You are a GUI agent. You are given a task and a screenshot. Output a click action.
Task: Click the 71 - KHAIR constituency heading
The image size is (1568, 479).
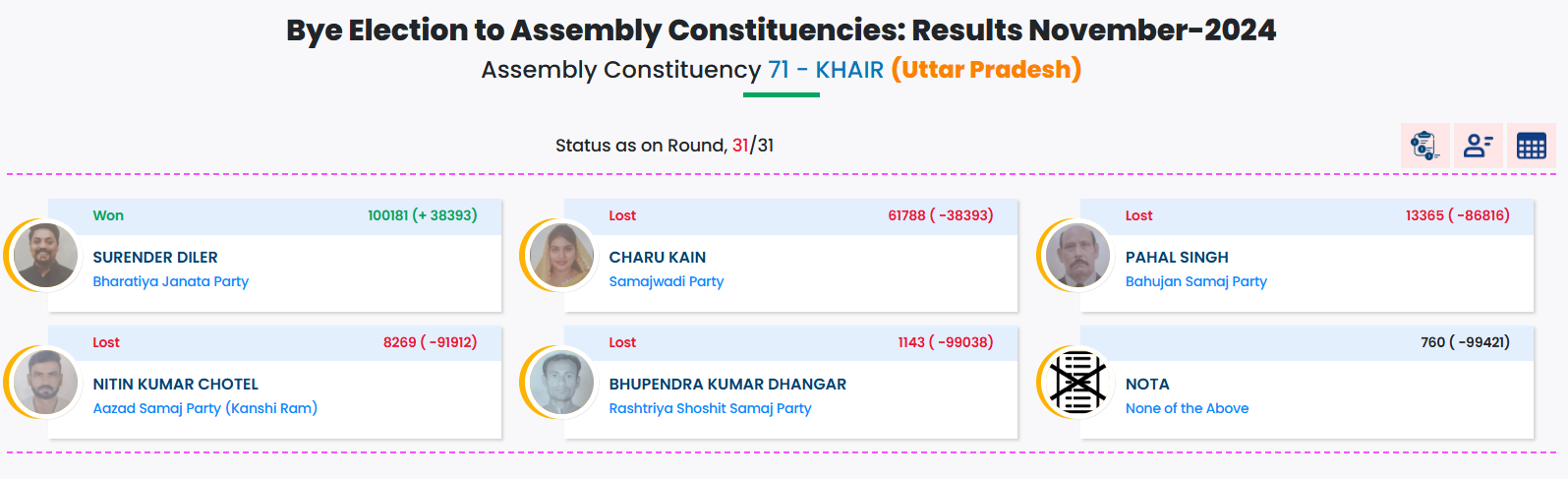[x=826, y=70]
